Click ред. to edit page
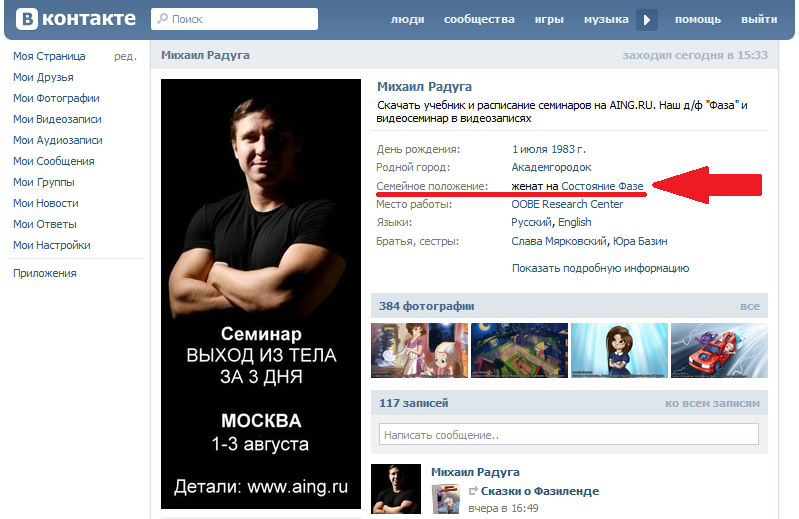 [x=125, y=56]
